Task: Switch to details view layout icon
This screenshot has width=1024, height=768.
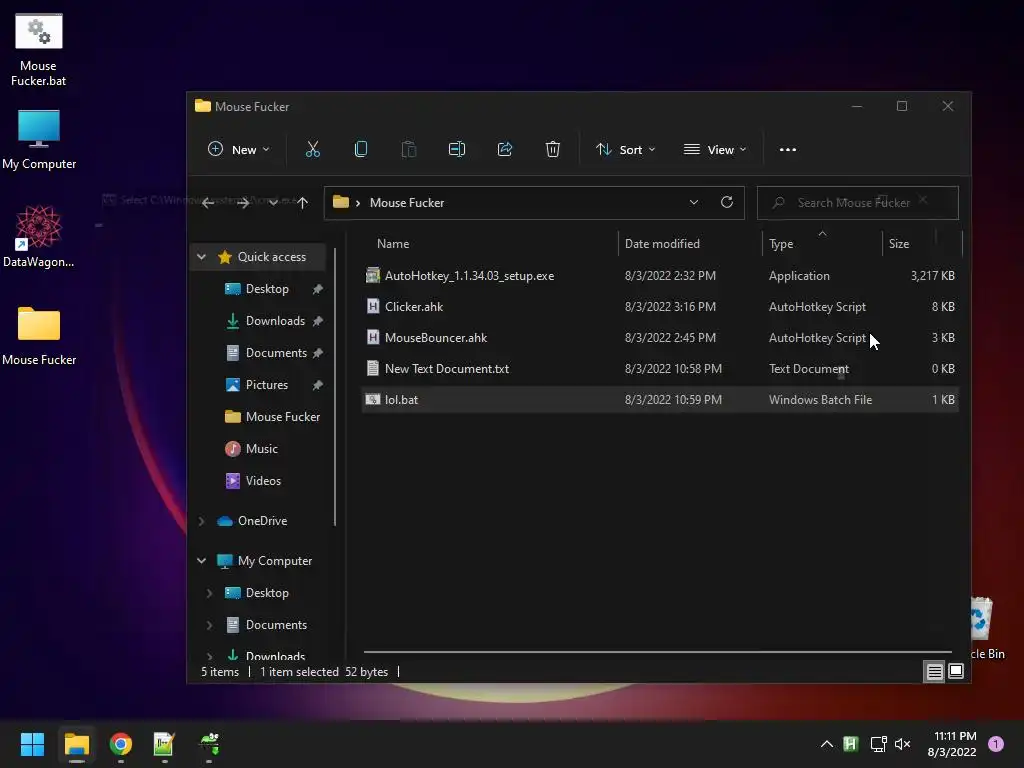Action: coord(935,671)
